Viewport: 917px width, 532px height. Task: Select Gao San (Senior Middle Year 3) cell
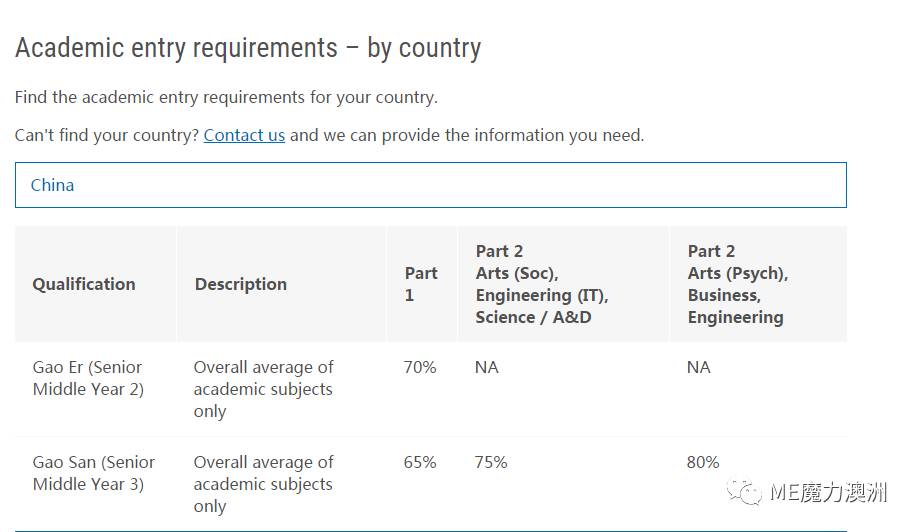click(x=94, y=473)
